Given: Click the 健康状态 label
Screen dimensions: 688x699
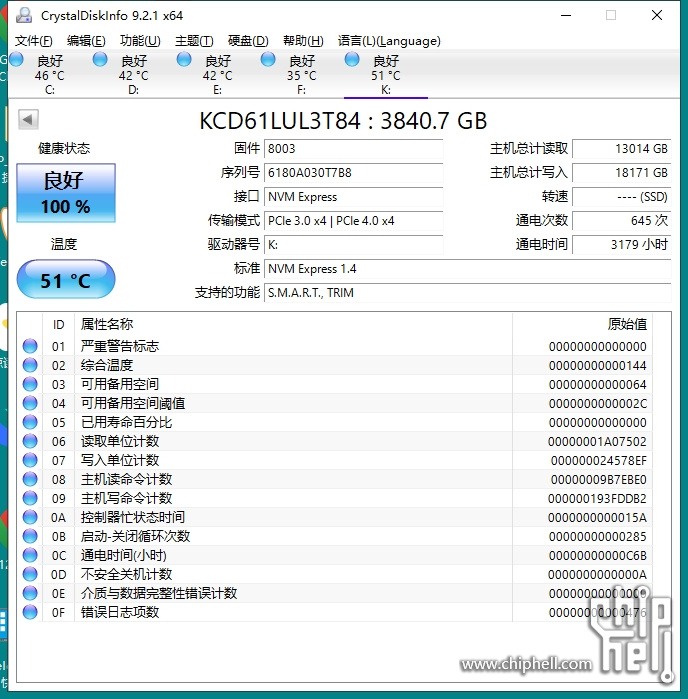Looking at the screenshot, I should pos(64,148).
